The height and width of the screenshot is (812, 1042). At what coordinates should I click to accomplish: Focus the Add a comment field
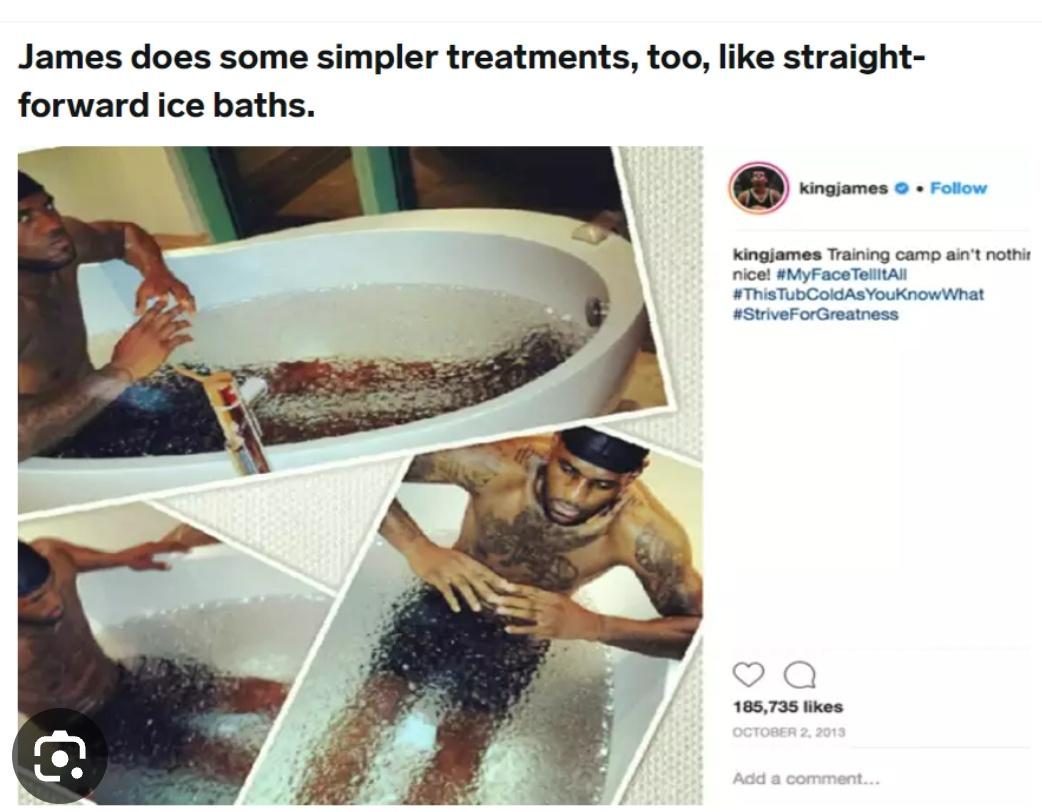(806, 778)
